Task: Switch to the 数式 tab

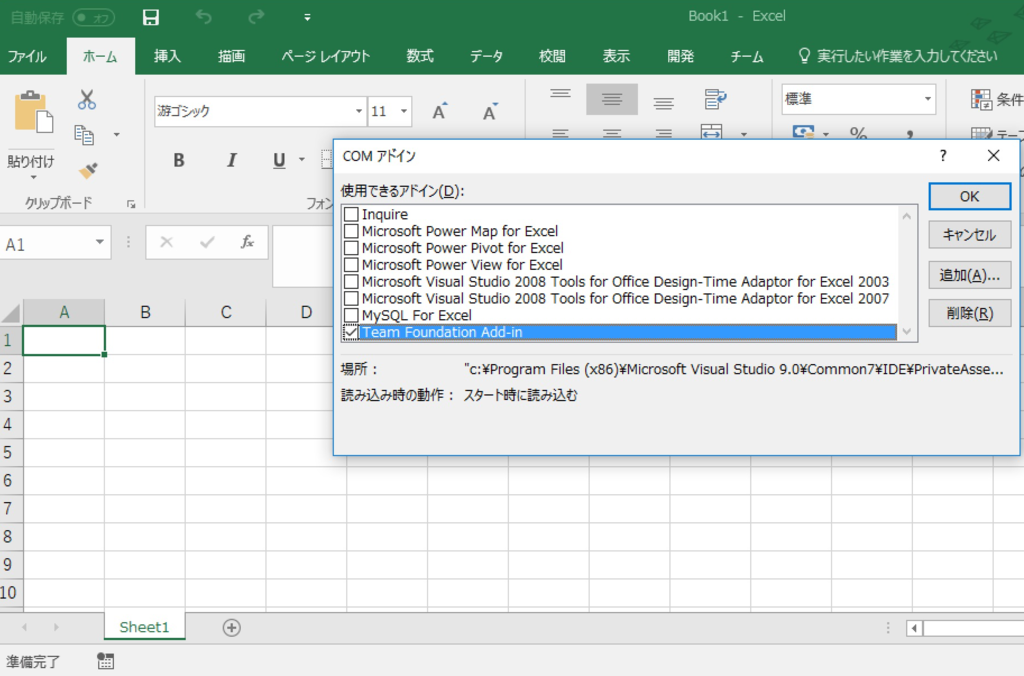Action: tap(420, 57)
